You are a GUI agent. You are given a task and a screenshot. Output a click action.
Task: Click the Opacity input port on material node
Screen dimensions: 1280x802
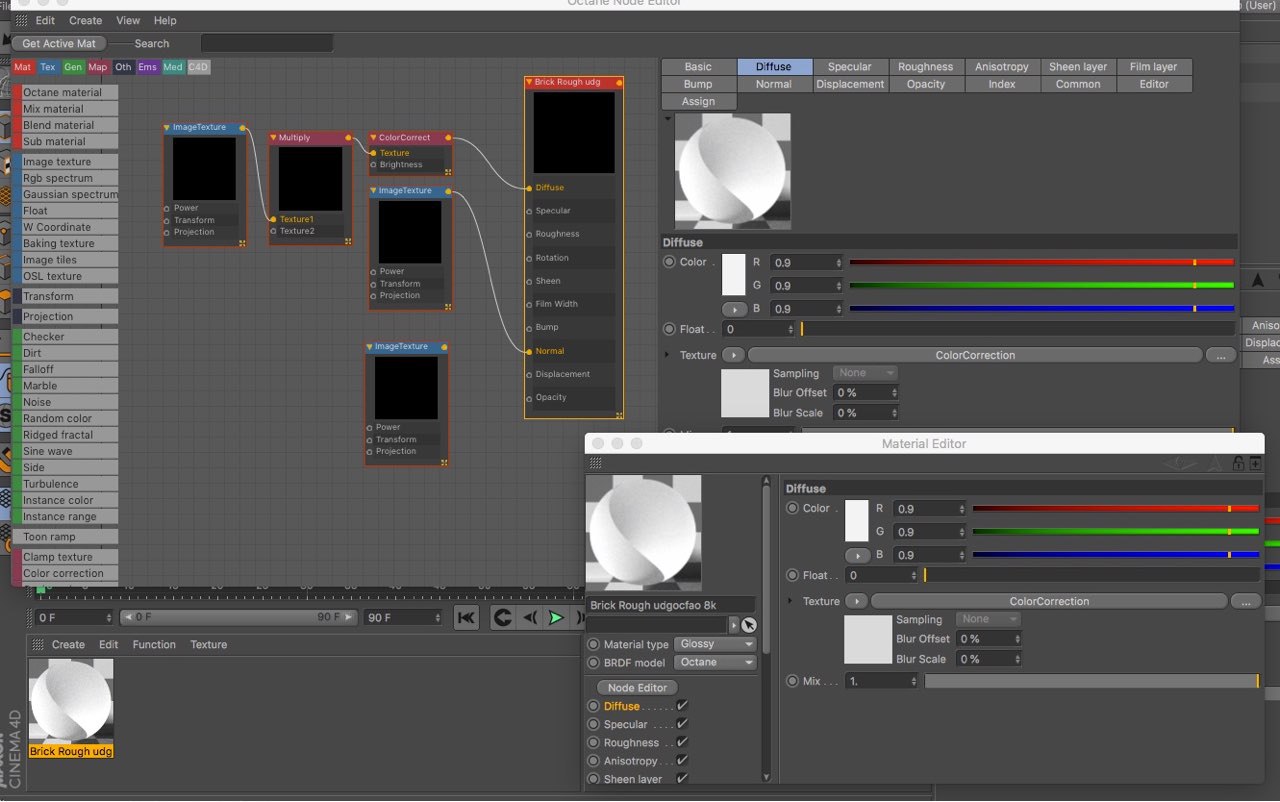coord(529,397)
